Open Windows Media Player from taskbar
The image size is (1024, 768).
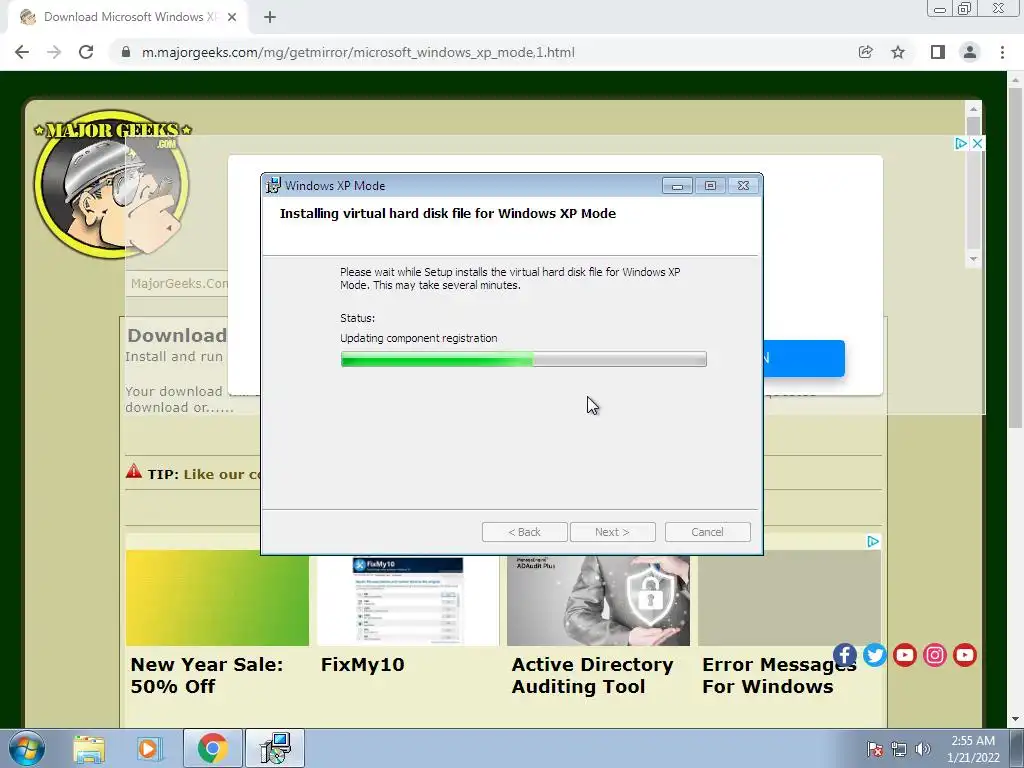[148, 748]
